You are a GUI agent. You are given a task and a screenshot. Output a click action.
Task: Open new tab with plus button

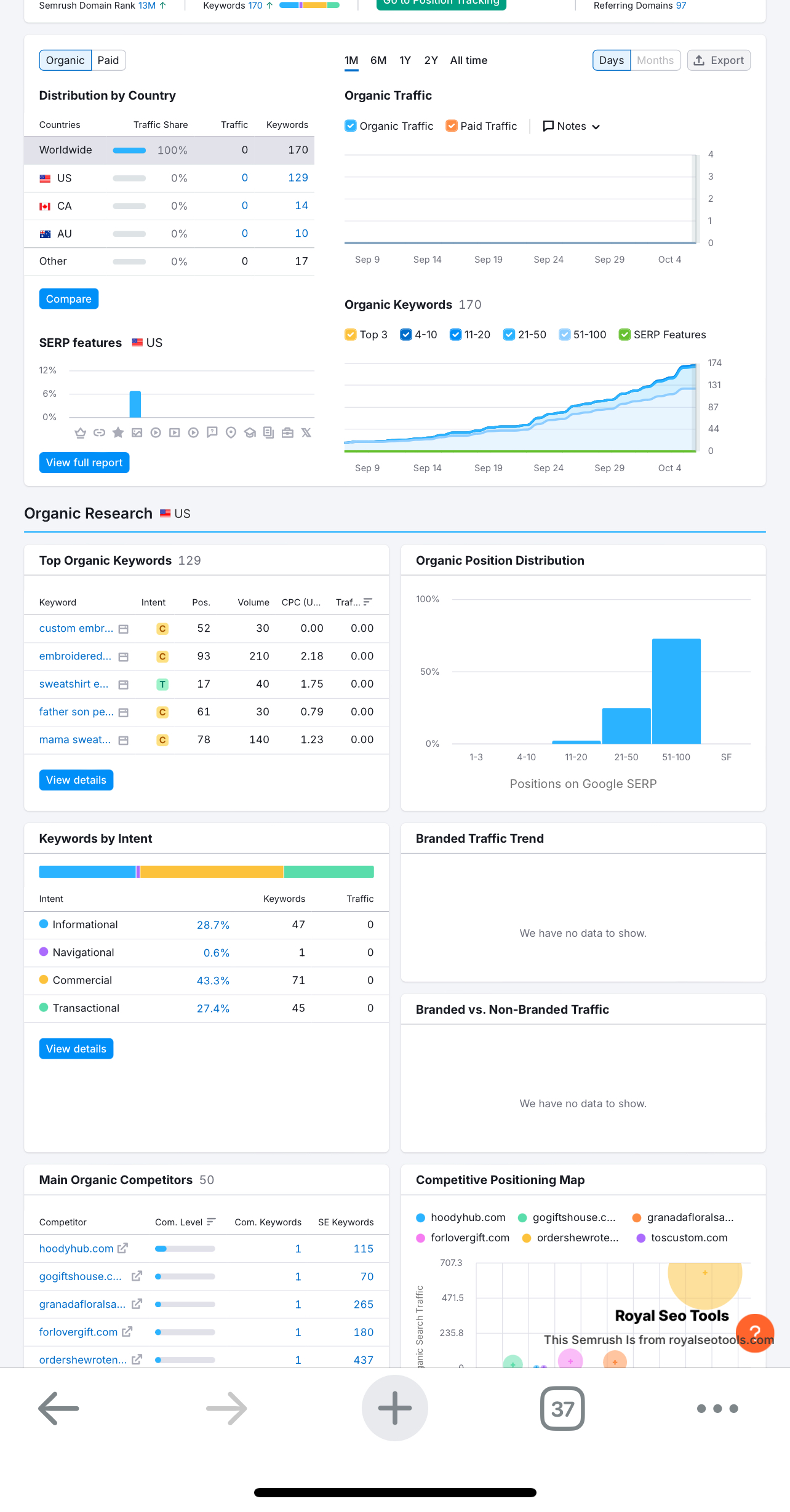point(395,1408)
